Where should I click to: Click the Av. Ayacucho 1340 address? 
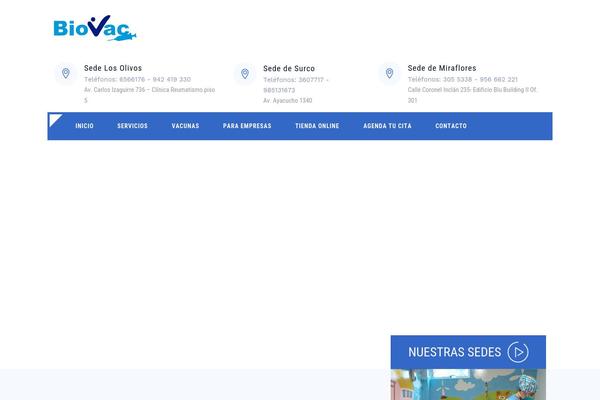pyautogui.click(x=288, y=101)
